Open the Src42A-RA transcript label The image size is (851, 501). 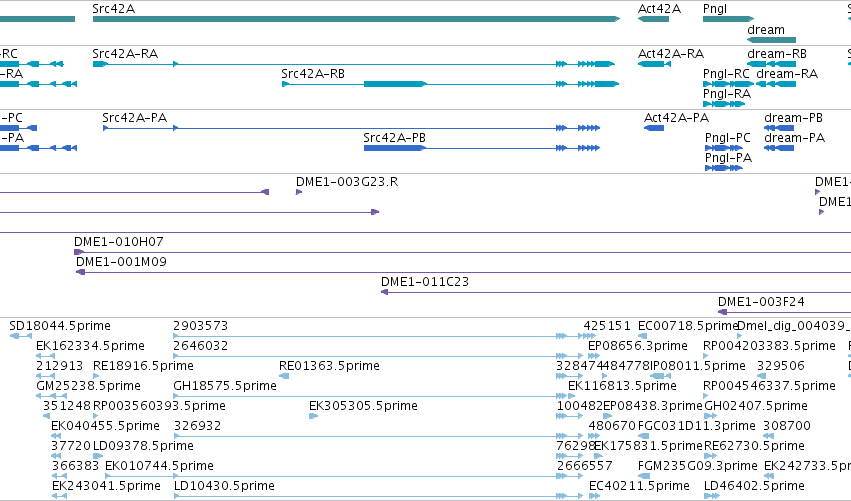click(x=125, y=54)
